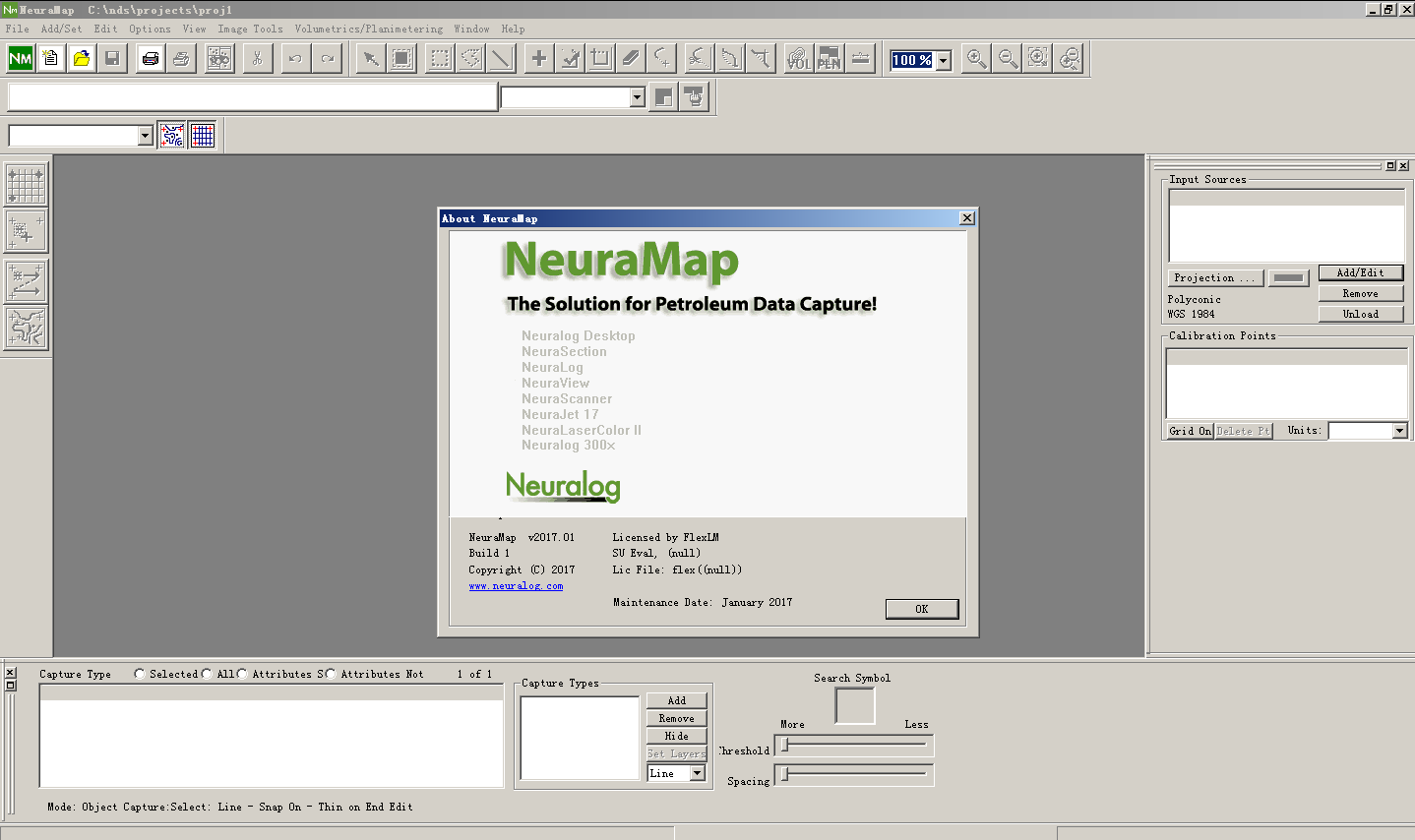1415x840 pixels.
Task: Open a project with the yellow folder icon
Action: point(82,59)
